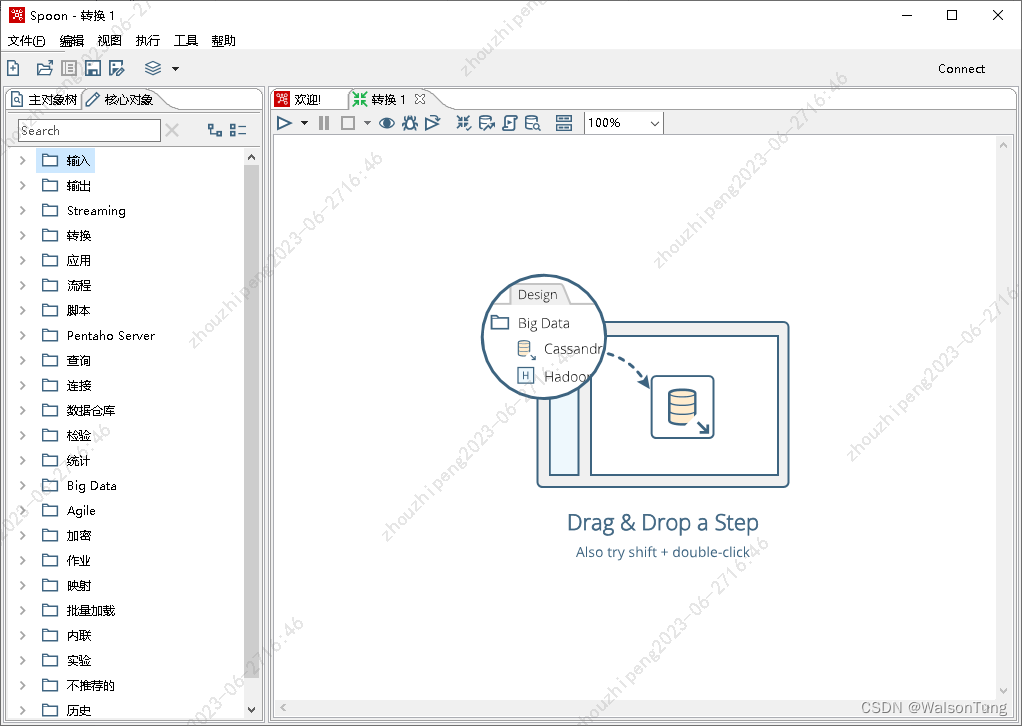Select the 加密 folder
1022x726 pixels.
[x=67, y=535]
